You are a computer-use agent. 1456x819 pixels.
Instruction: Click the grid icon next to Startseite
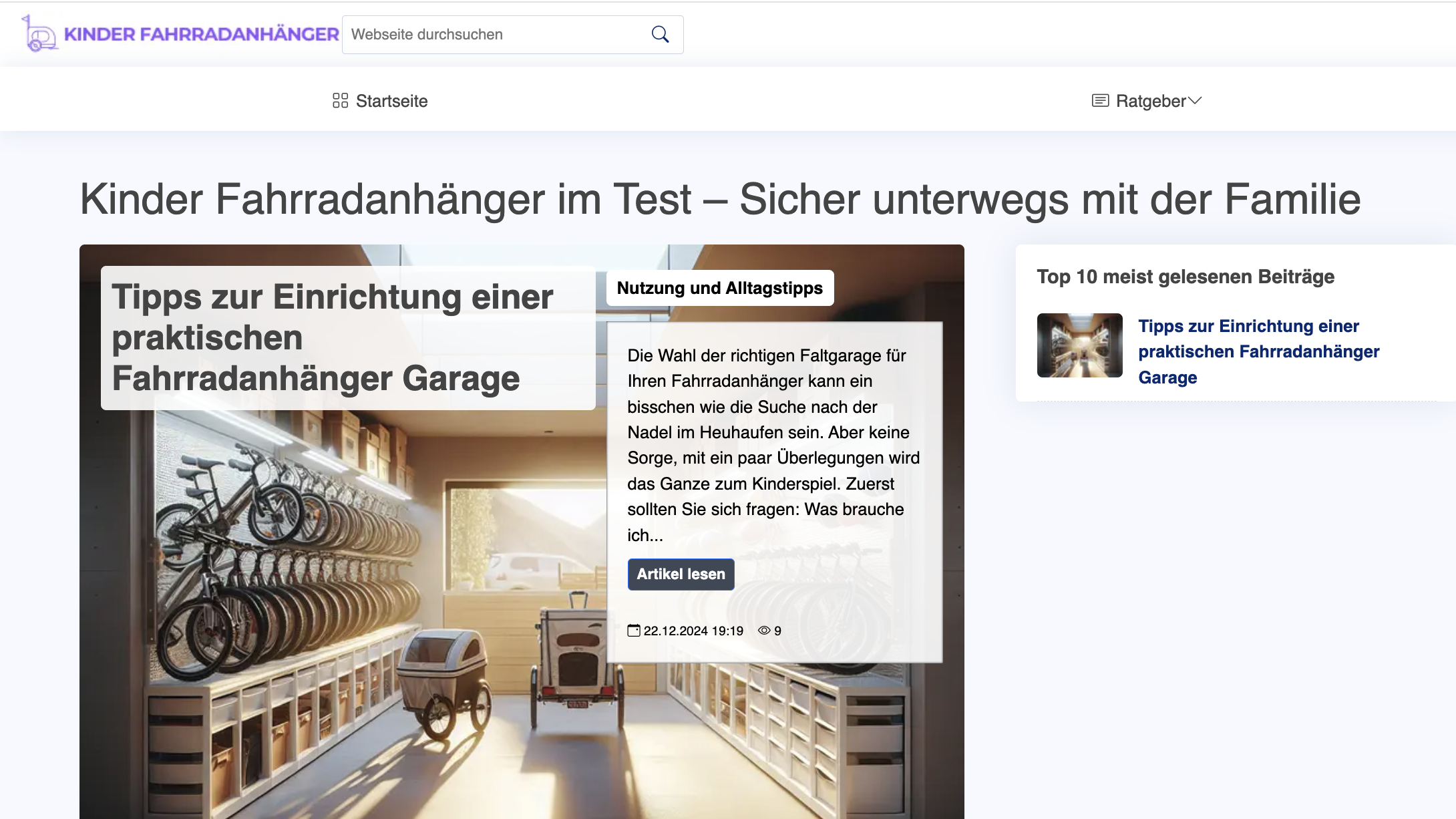click(x=340, y=100)
